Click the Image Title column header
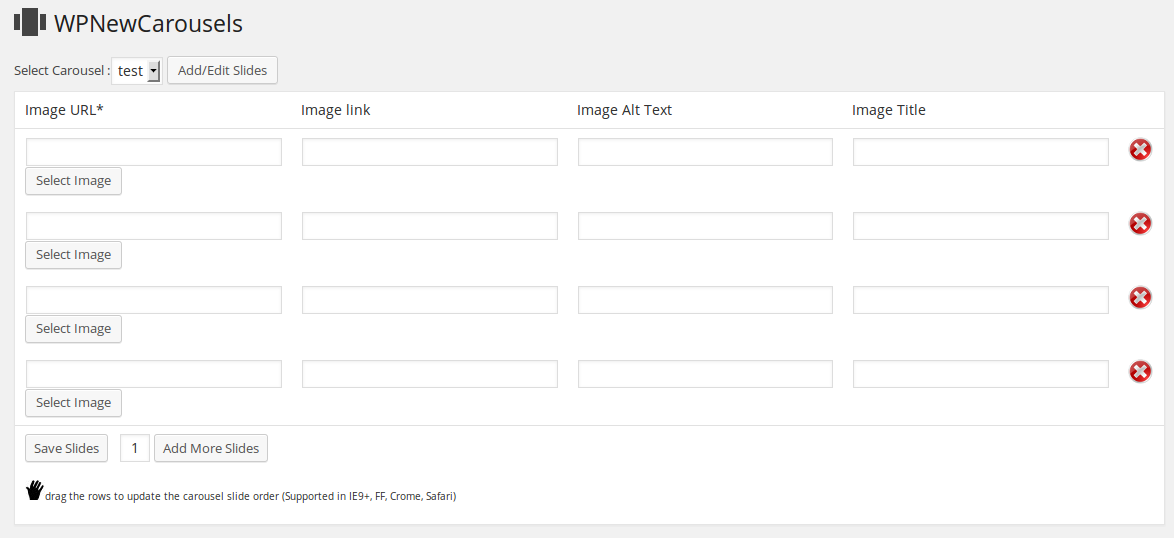The width and height of the screenshot is (1174, 538). tap(889, 110)
